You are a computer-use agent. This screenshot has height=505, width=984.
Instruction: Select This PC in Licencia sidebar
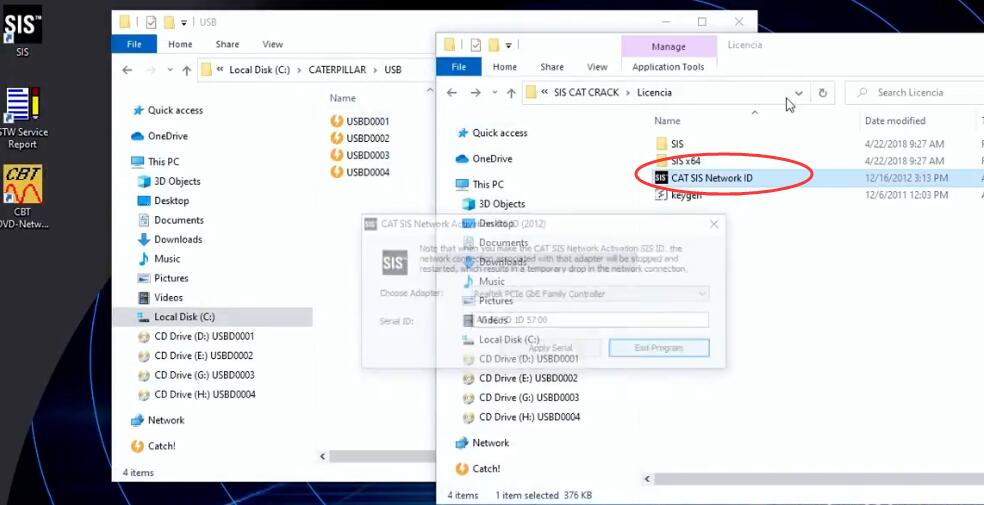tap(480, 184)
